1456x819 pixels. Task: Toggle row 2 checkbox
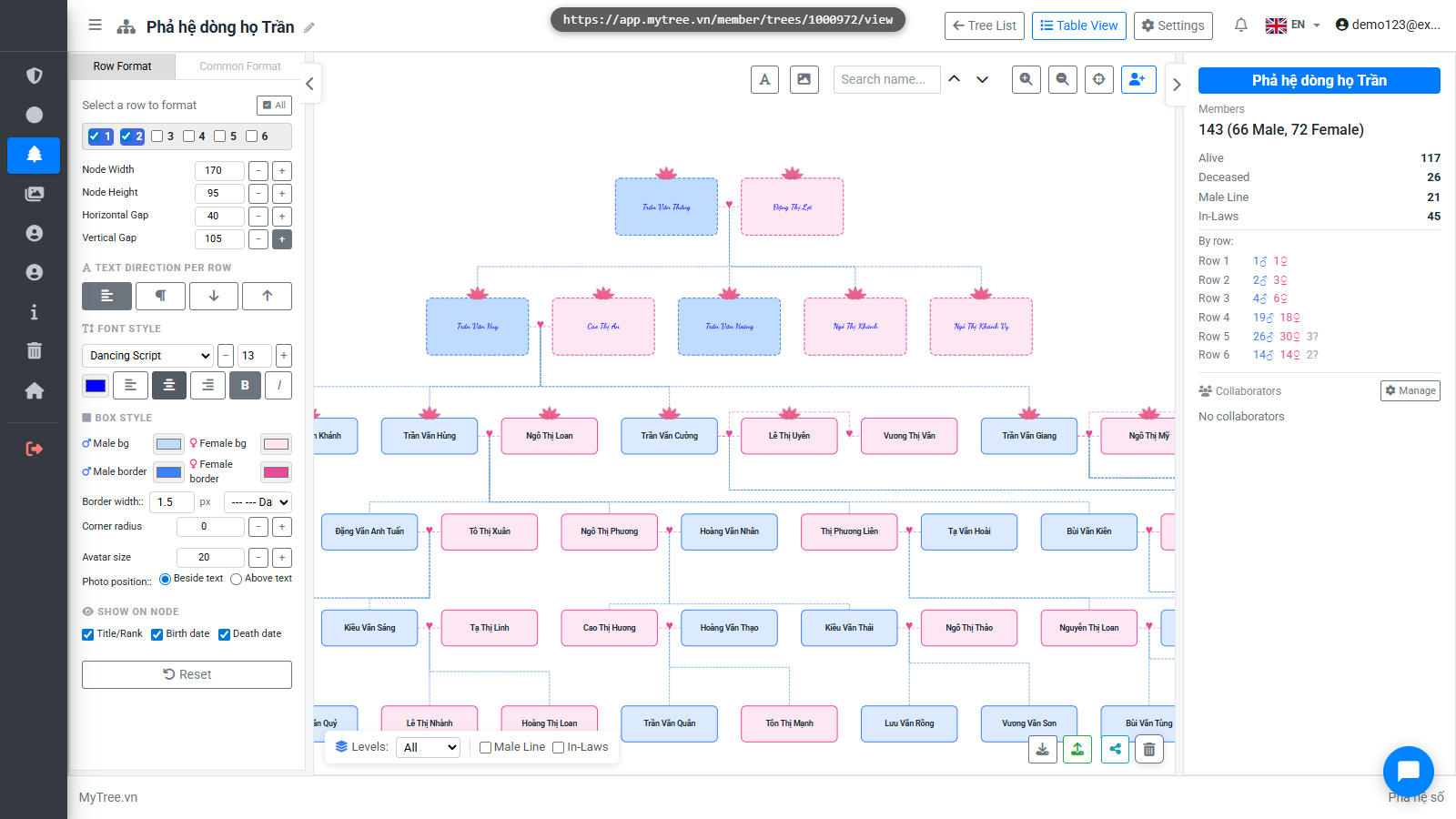126,136
